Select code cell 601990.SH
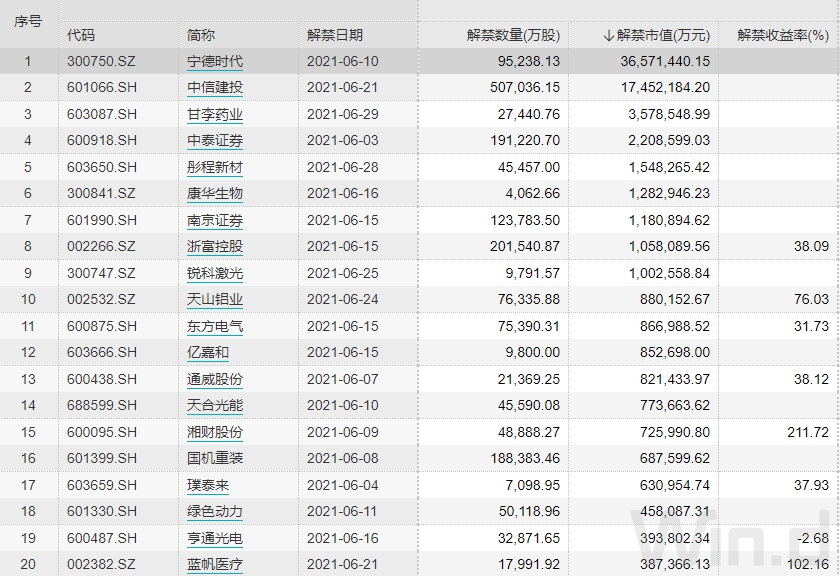Screen dimensions: 840x576 click(x=102, y=220)
